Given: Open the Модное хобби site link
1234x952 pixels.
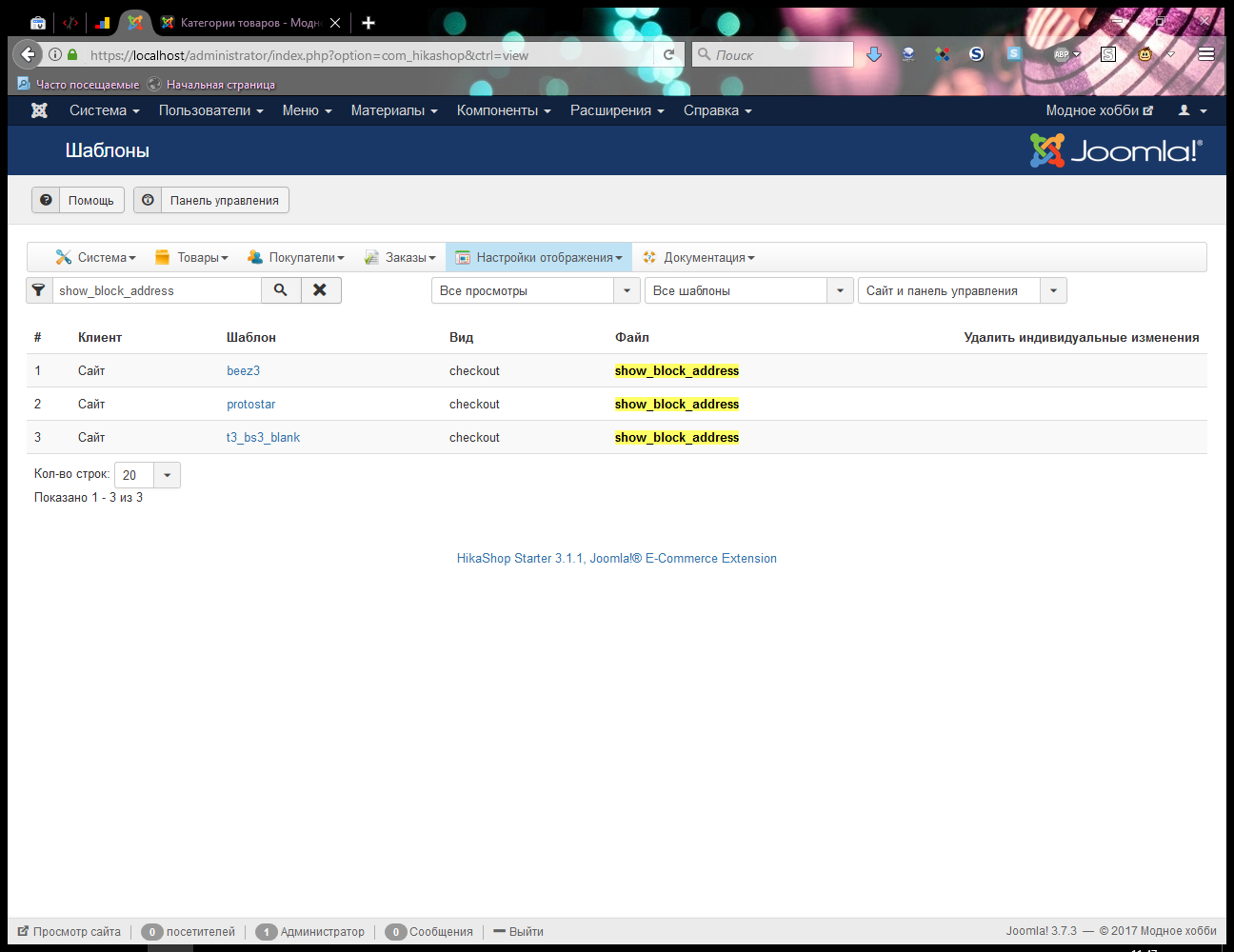Looking at the screenshot, I should point(1100,110).
